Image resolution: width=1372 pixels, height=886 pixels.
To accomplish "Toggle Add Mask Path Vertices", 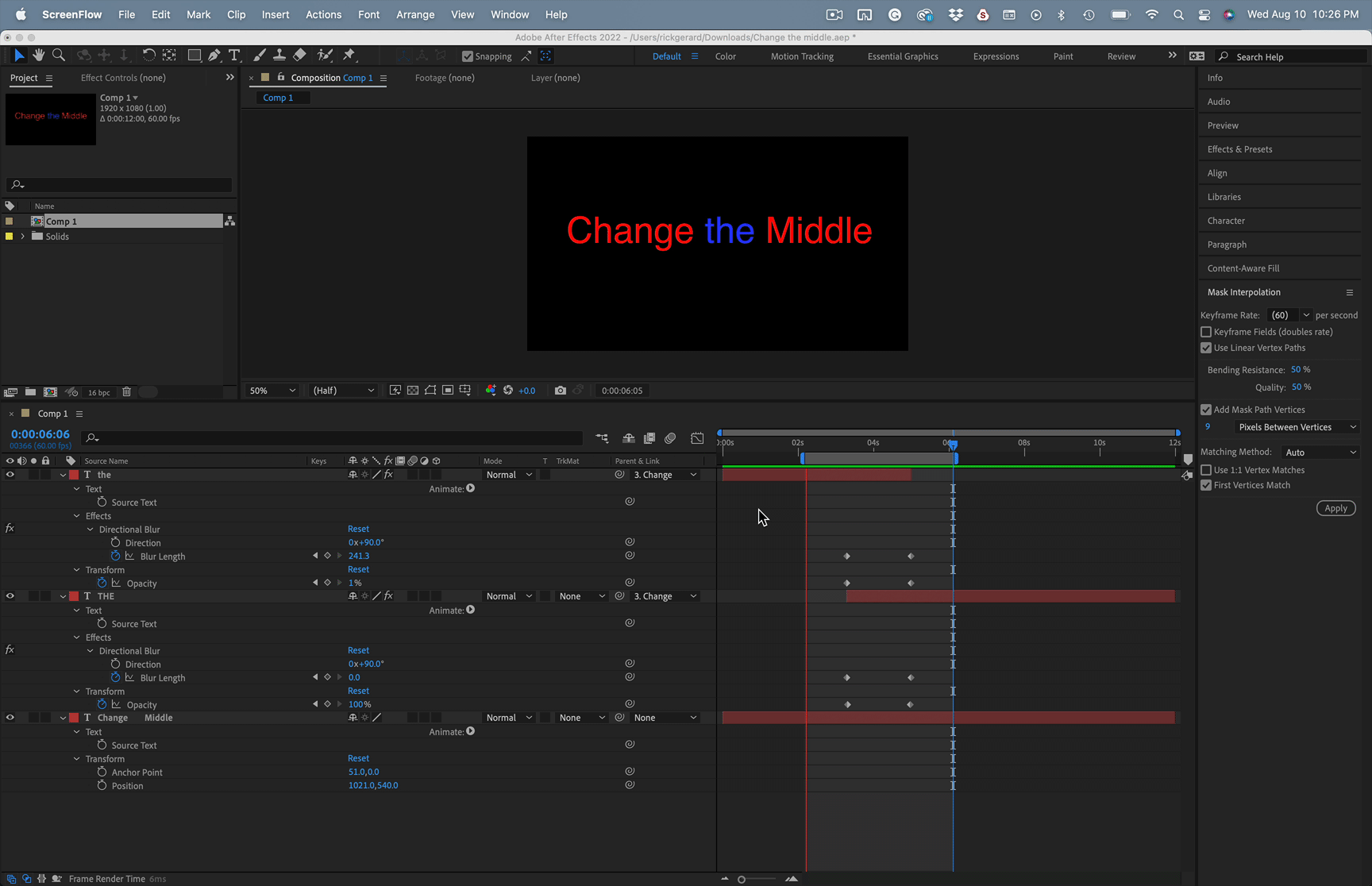I will point(1206,410).
